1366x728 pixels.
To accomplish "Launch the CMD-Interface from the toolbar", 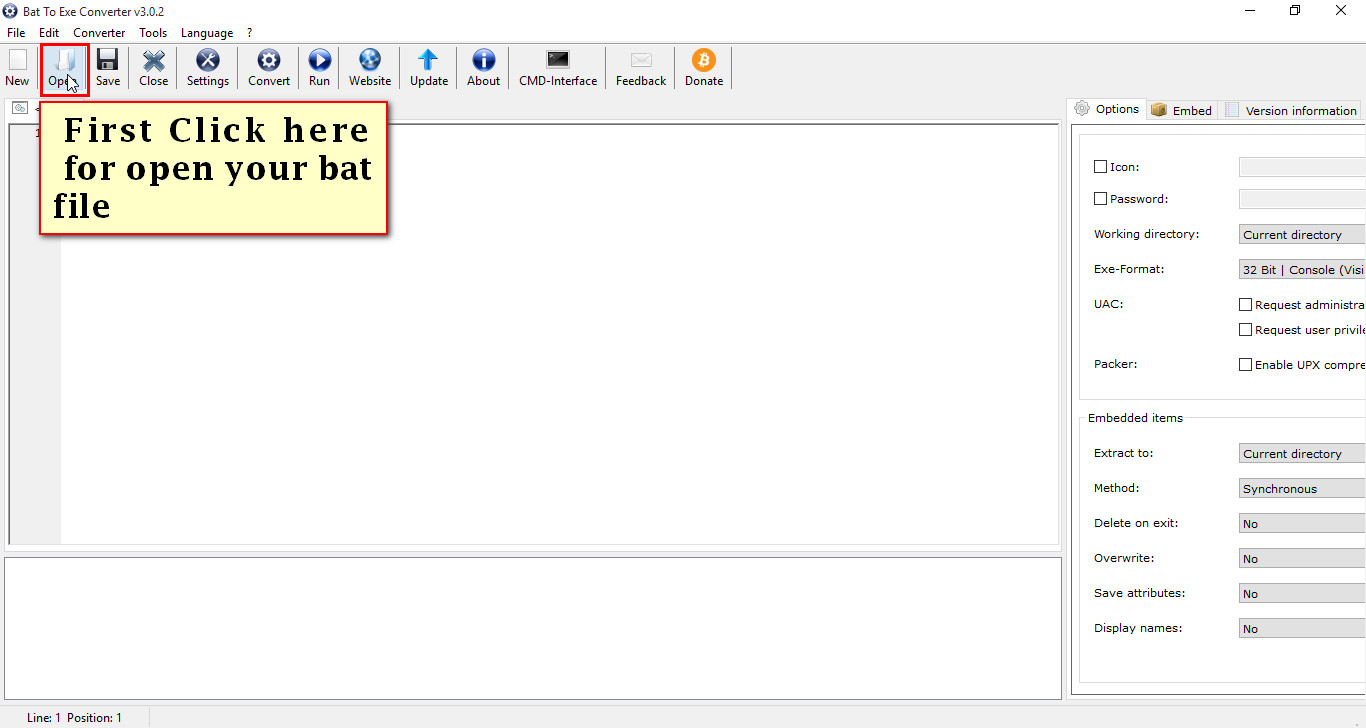I will 558,68.
